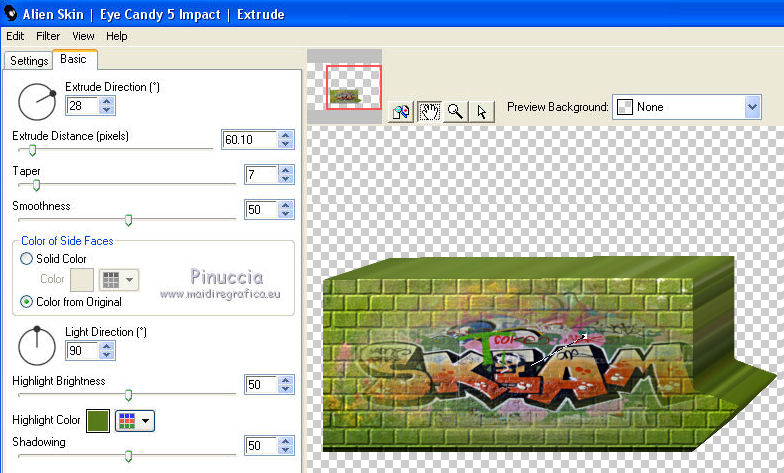Select the hand pan tool
784x473 pixels.
pyautogui.click(x=428, y=111)
